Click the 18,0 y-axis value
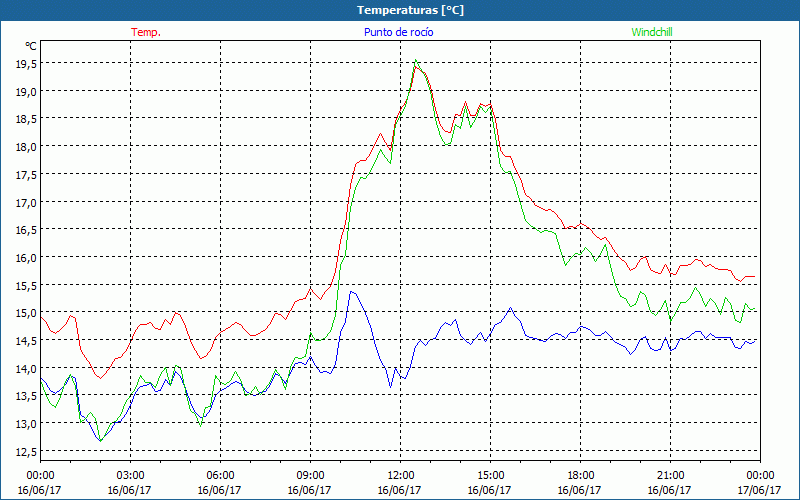 (27, 147)
